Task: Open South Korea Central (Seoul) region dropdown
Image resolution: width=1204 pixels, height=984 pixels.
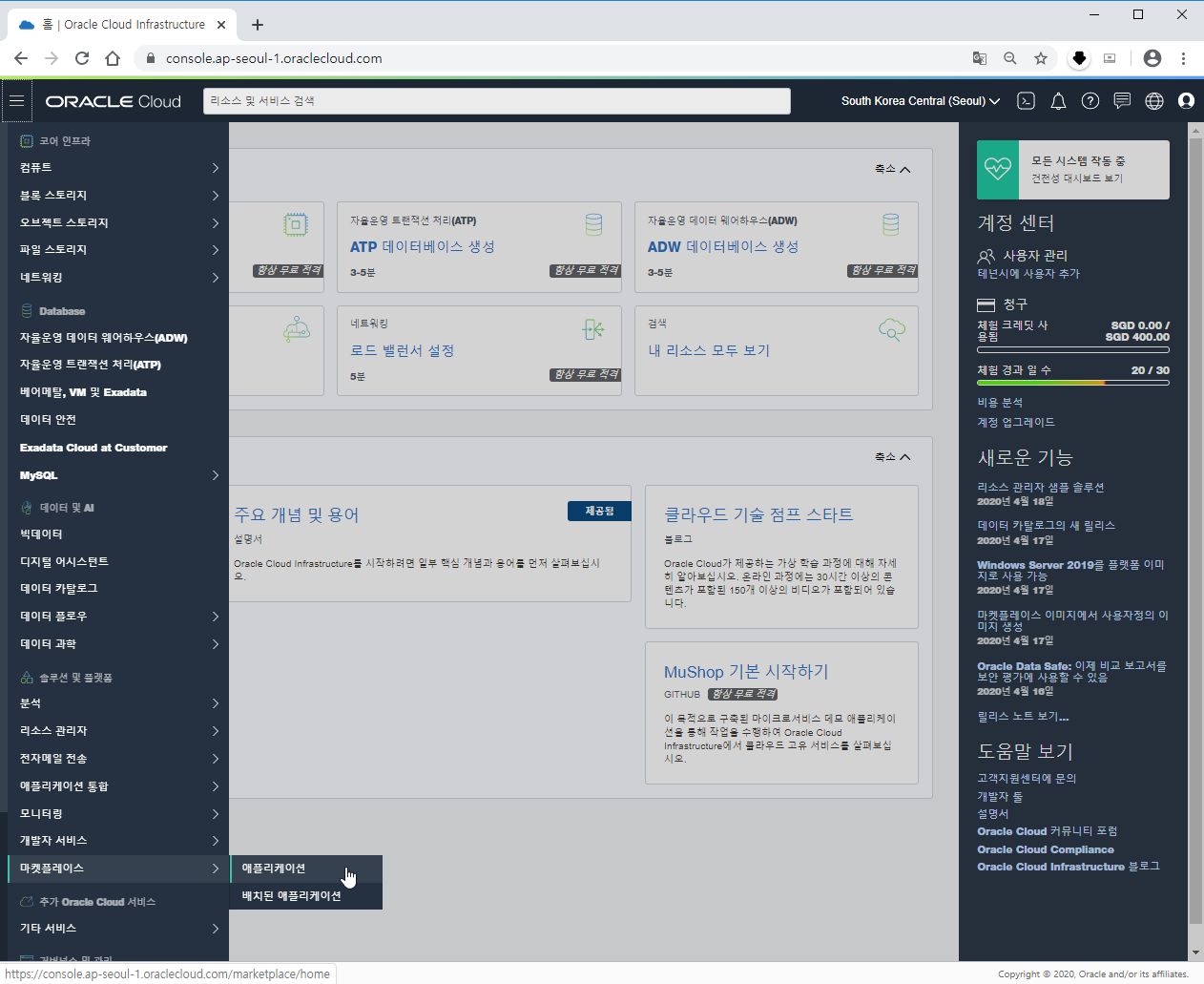Action: point(921,101)
